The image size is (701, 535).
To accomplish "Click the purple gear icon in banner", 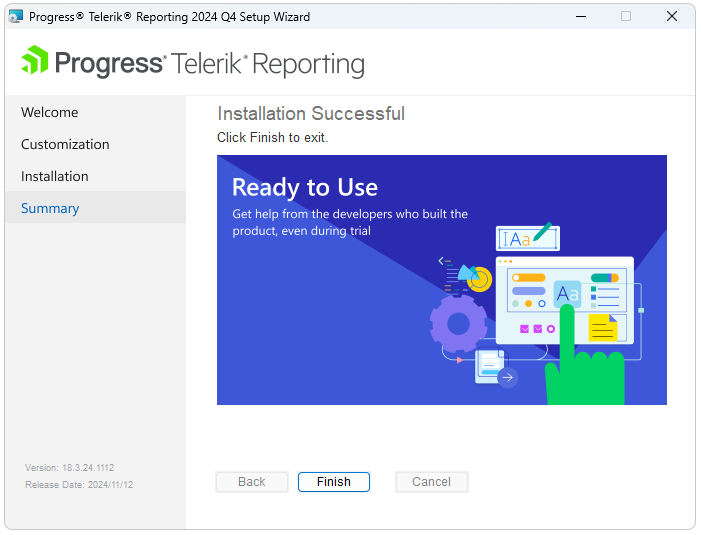I will (458, 323).
